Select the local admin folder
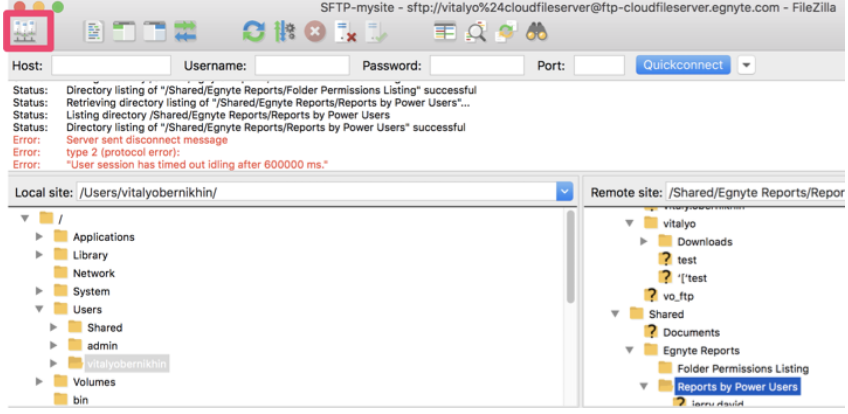 point(102,345)
